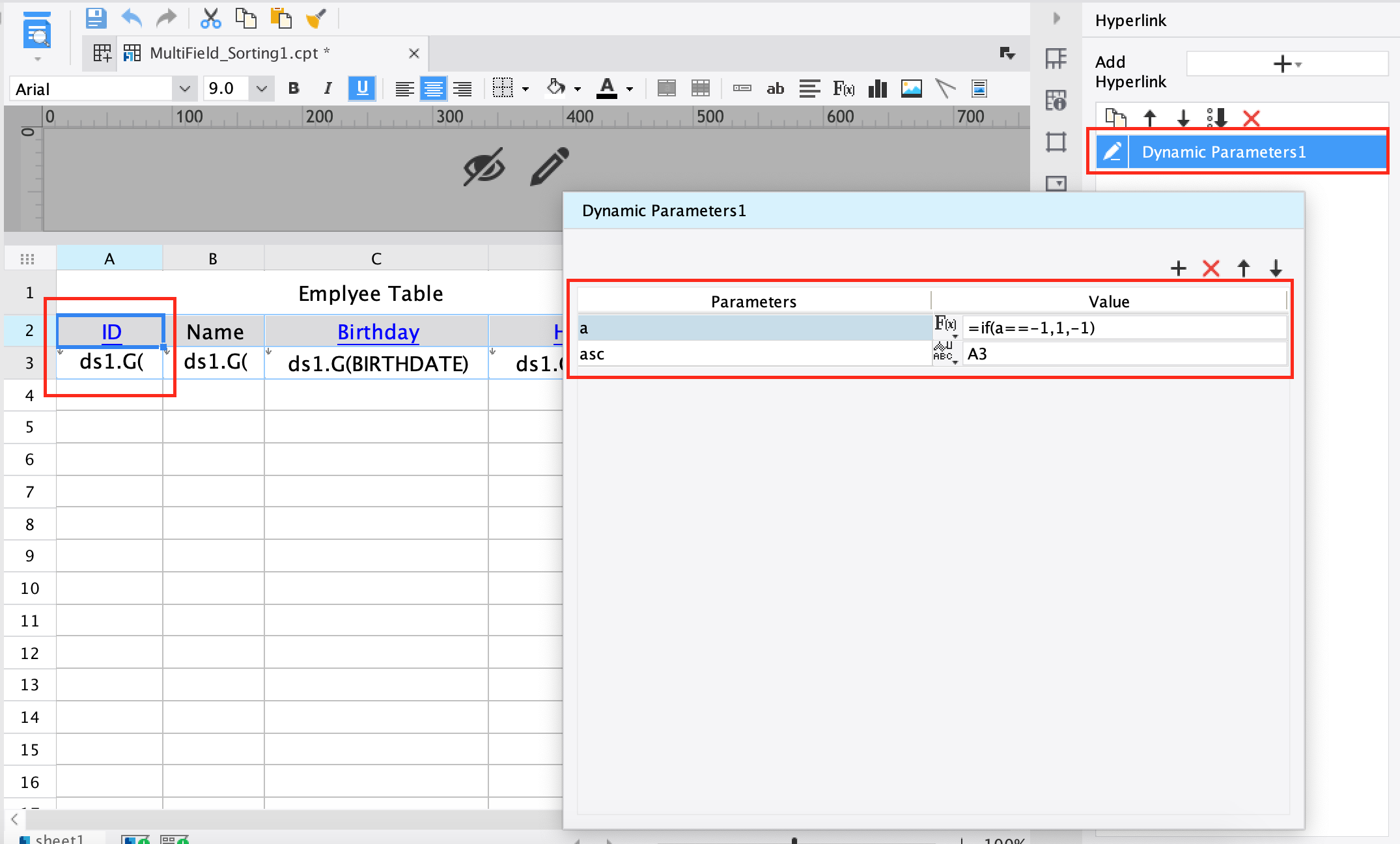The width and height of the screenshot is (1400, 844).
Task: Delete the hyperlink using the red X icon
Action: click(1252, 119)
